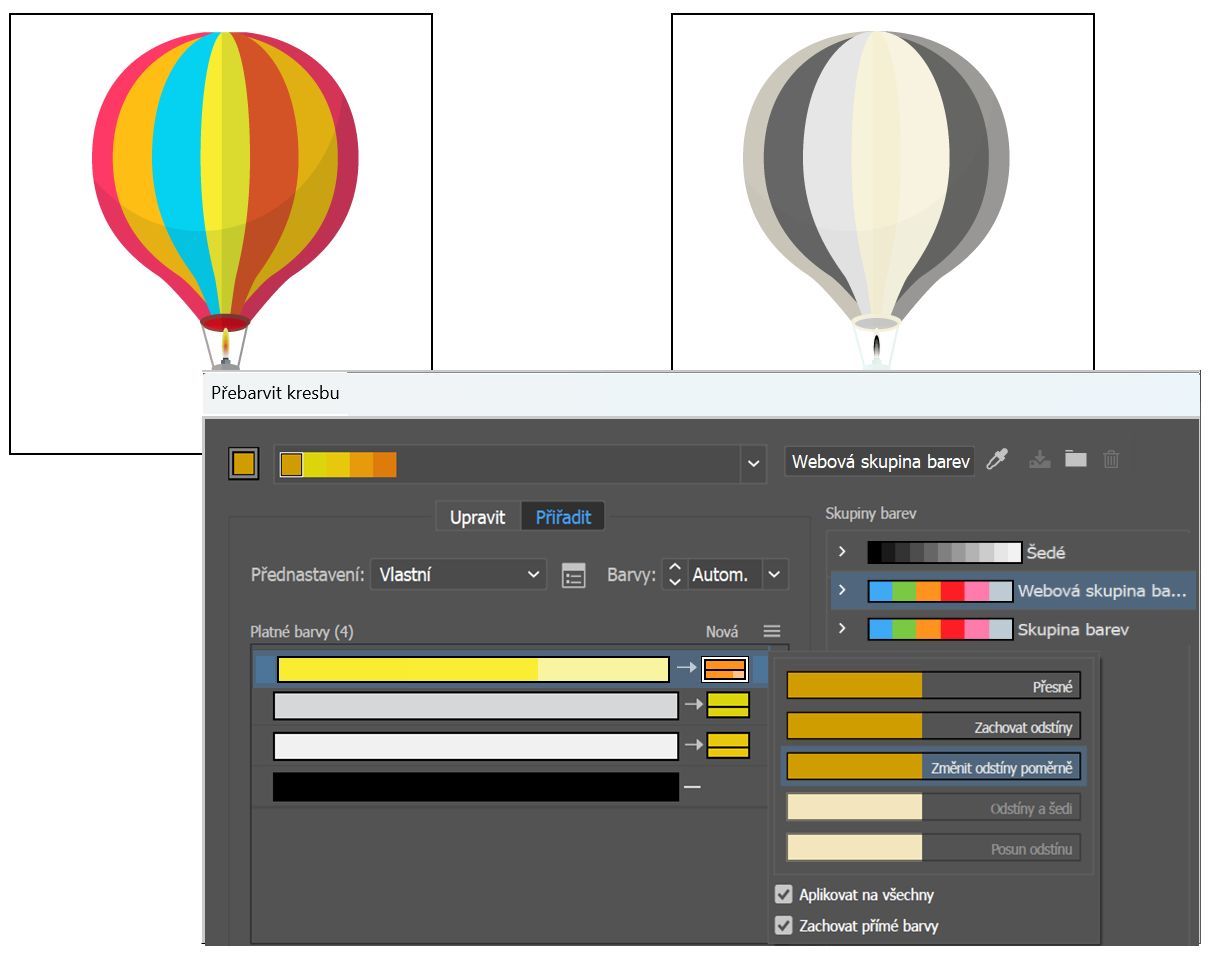Select the light gray current color bar
The image size is (1225, 970).
(476, 706)
